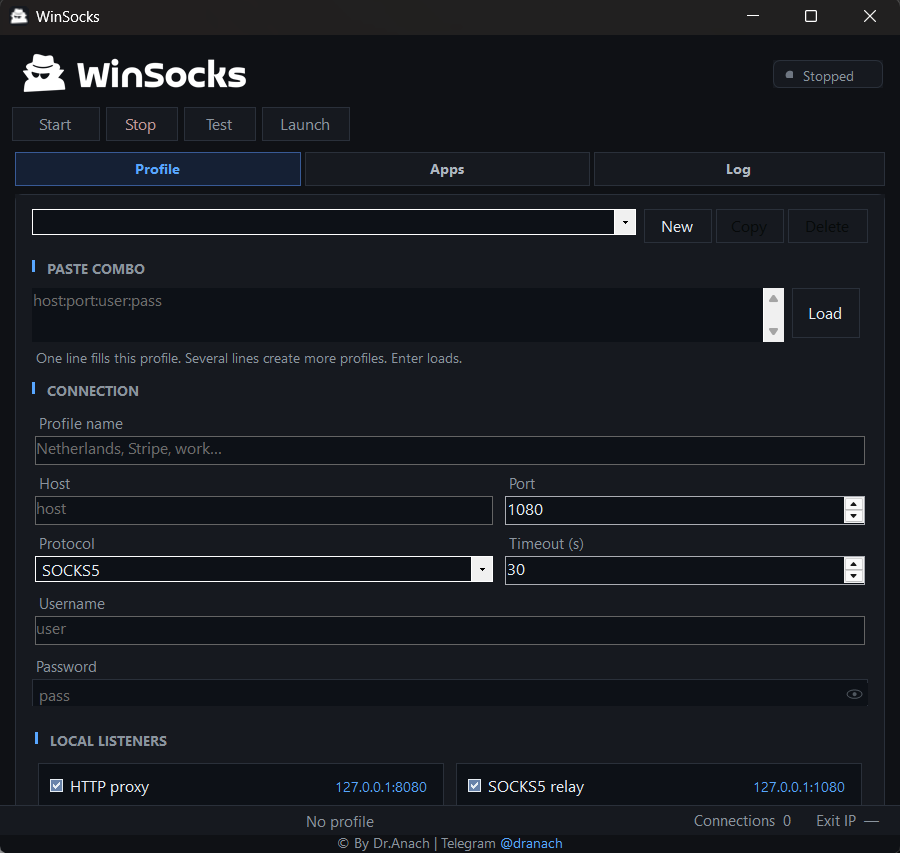Decrease Timeout with the down arrow
900x853 pixels.
point(854,576)
